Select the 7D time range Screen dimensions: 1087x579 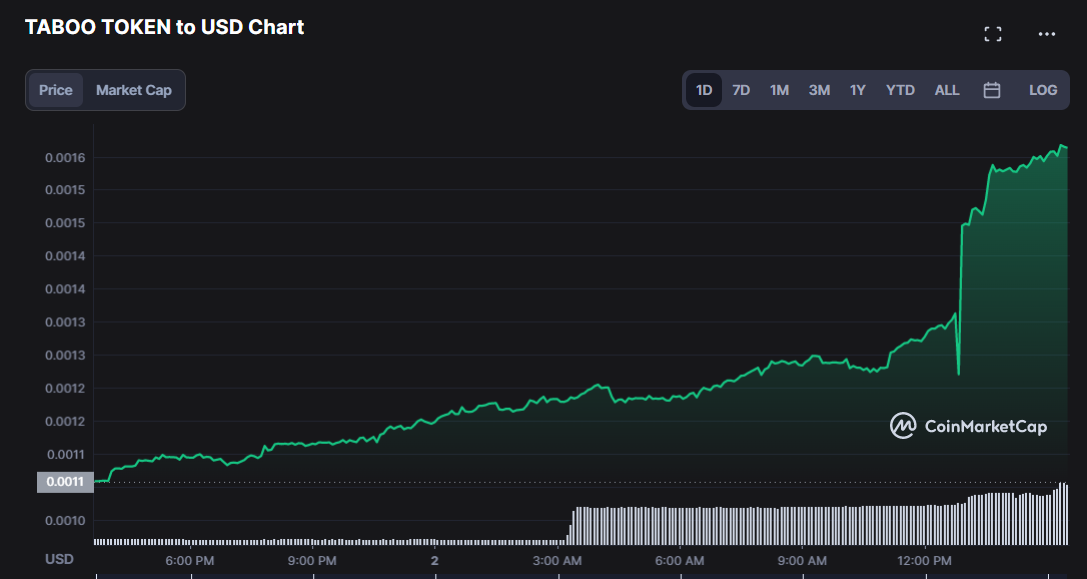[741, 90]
